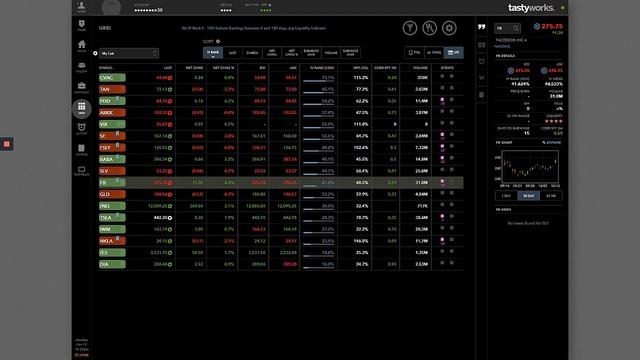Screen dimensions: 640x360
Task: Open the Activity alarm clock icon
Action: pyautogui.click(x=82, y=129)
